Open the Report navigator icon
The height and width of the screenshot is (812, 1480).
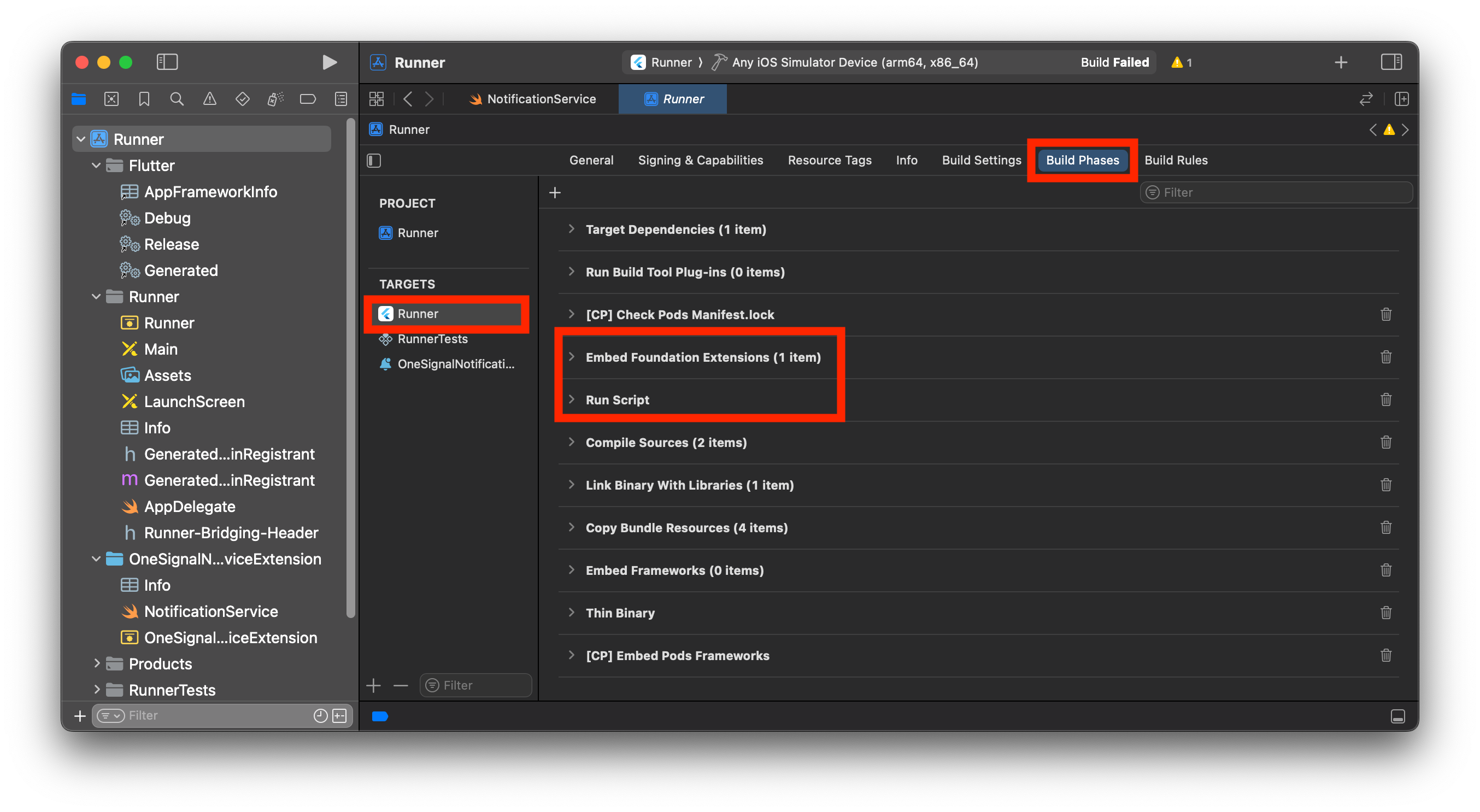[340, 99]
